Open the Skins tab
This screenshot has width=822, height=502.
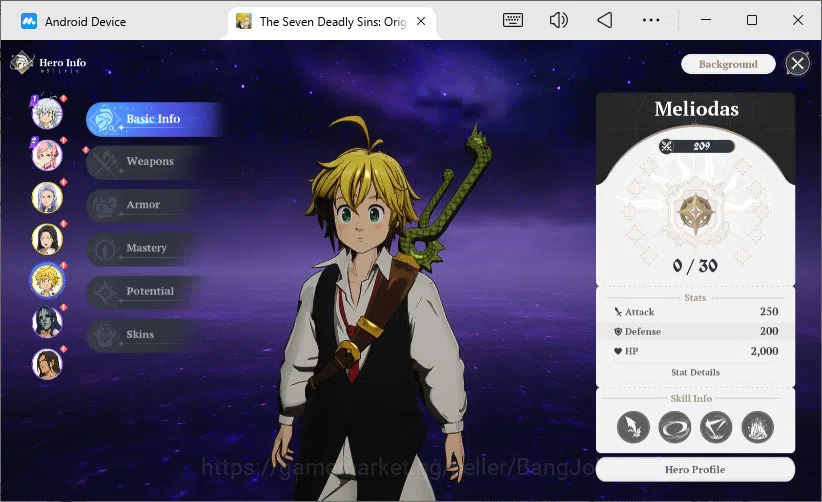(147, 335)
